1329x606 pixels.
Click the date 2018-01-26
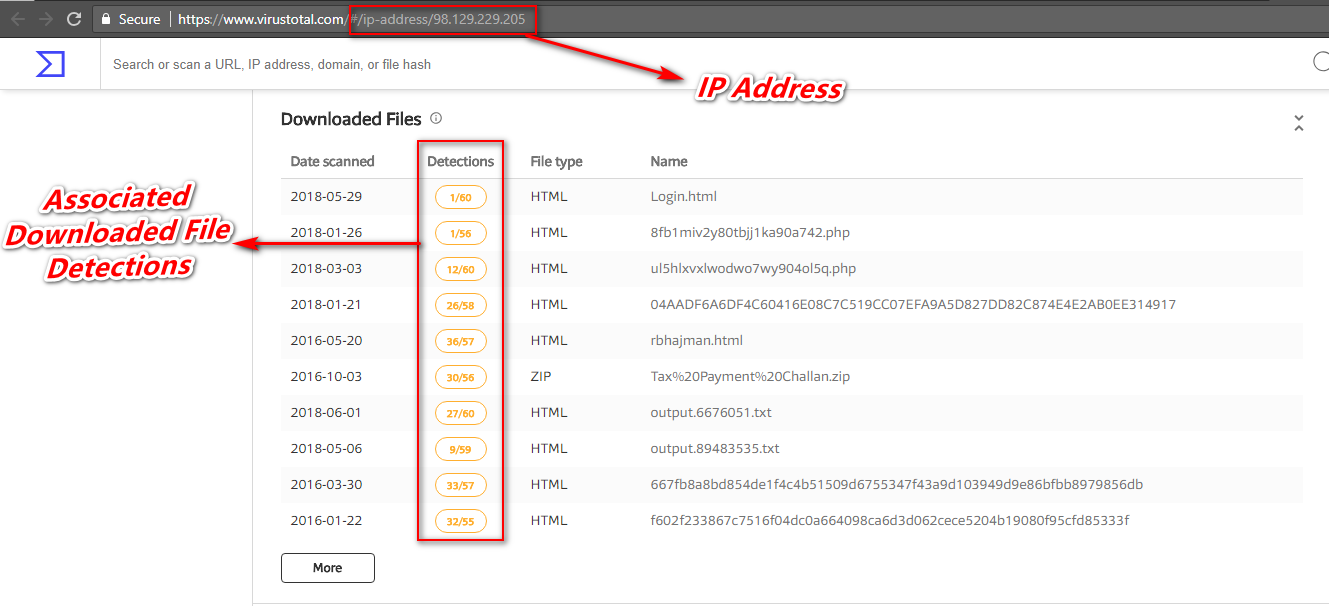[326, 233]
